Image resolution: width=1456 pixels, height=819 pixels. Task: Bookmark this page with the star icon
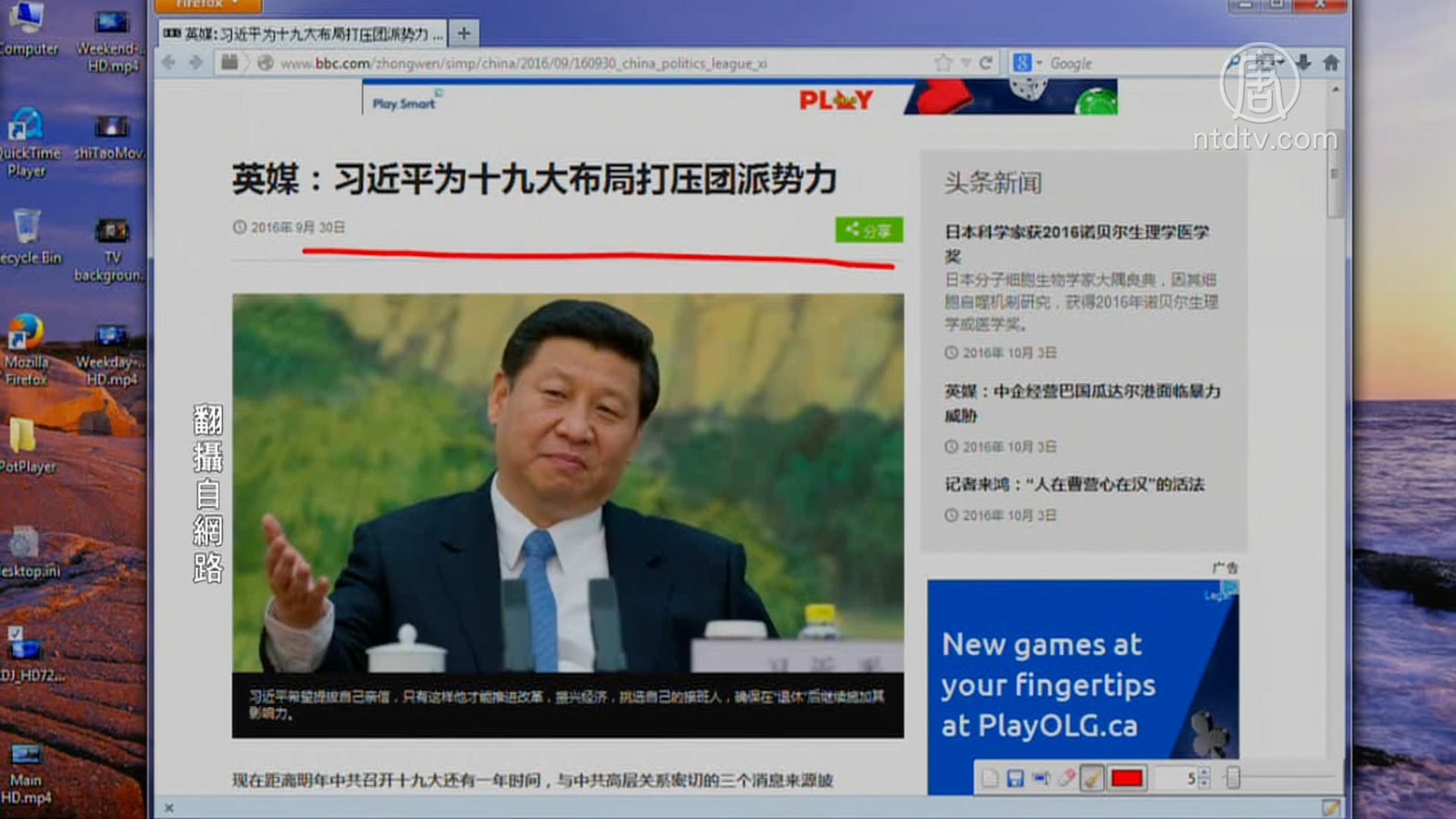943,63
